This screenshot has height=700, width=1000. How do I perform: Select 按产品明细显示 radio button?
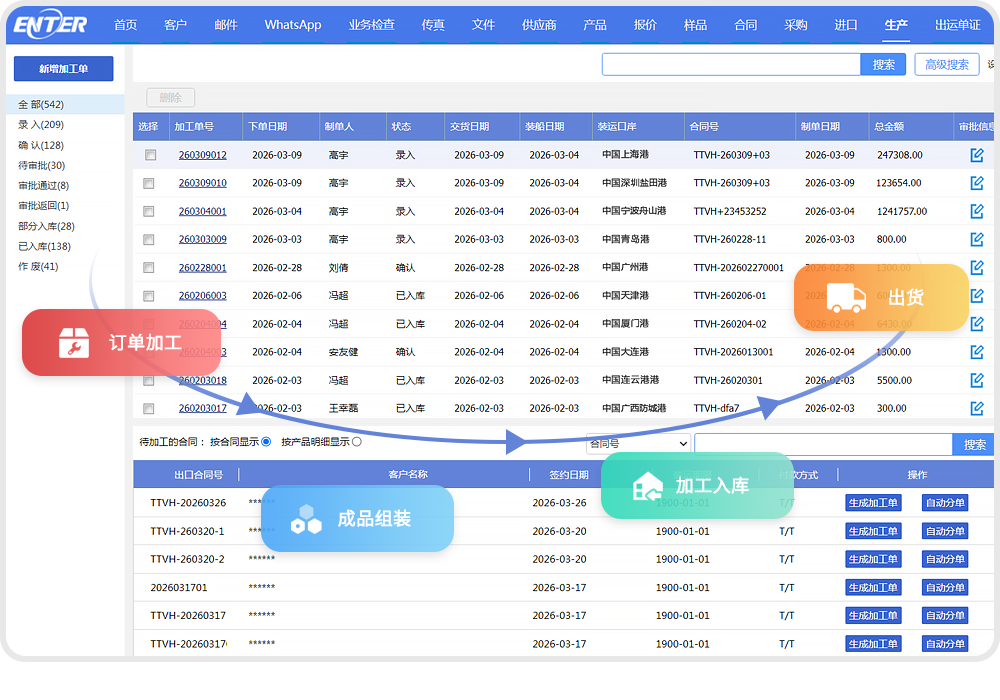tap(357, 442)
